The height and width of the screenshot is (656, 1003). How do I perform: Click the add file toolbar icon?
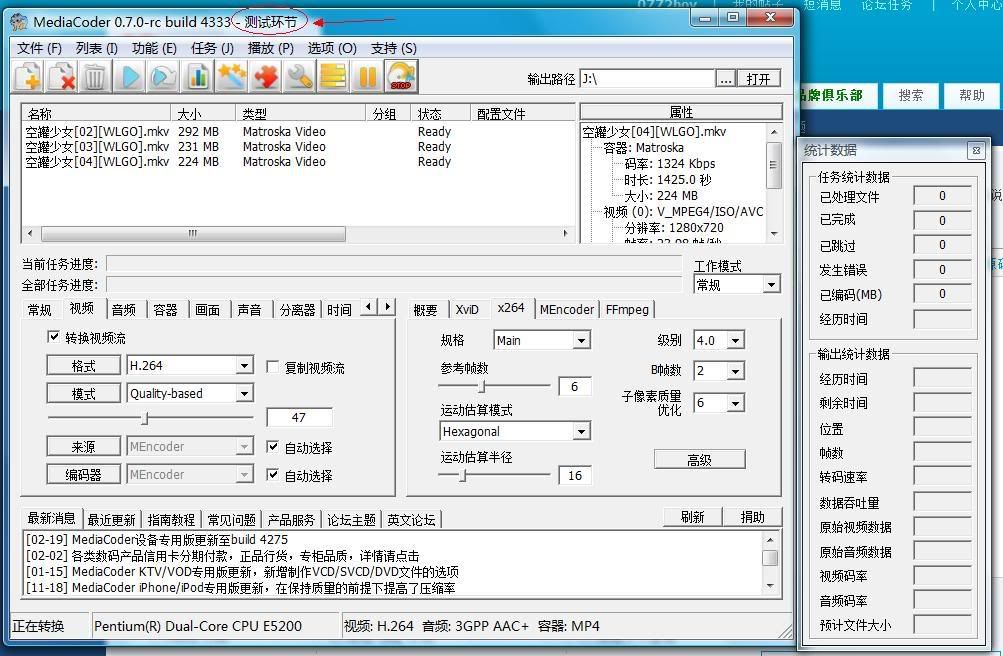click(x=28, y=76)
